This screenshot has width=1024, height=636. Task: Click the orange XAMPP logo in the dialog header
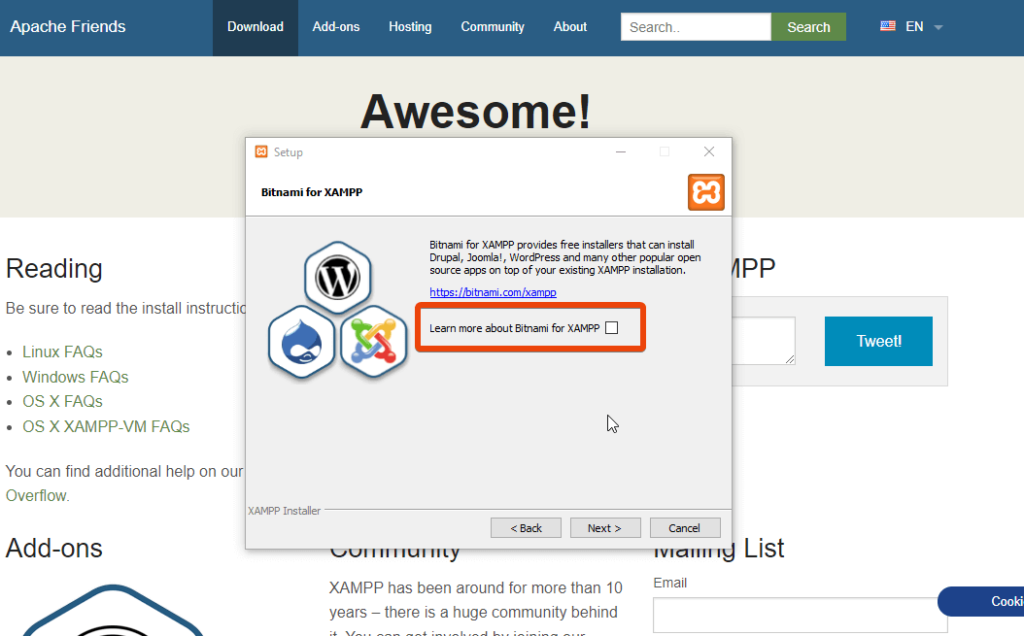click(706, 191)
